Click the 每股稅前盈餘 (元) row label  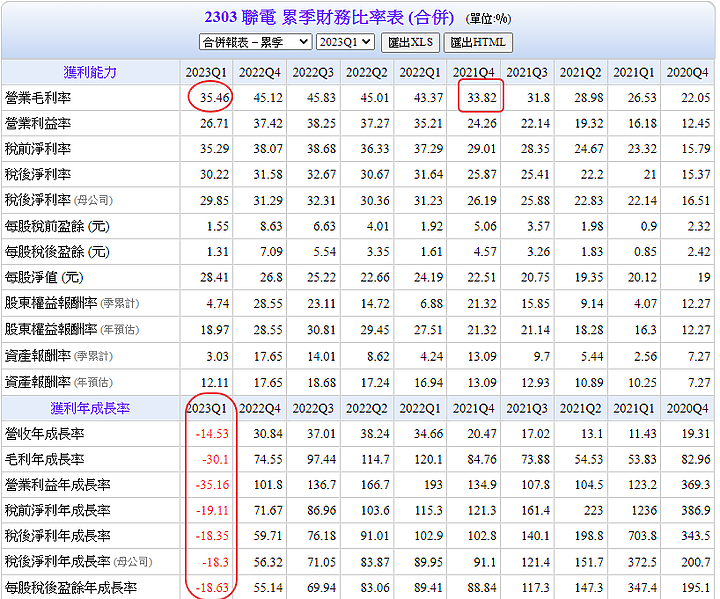click(57, 226)
